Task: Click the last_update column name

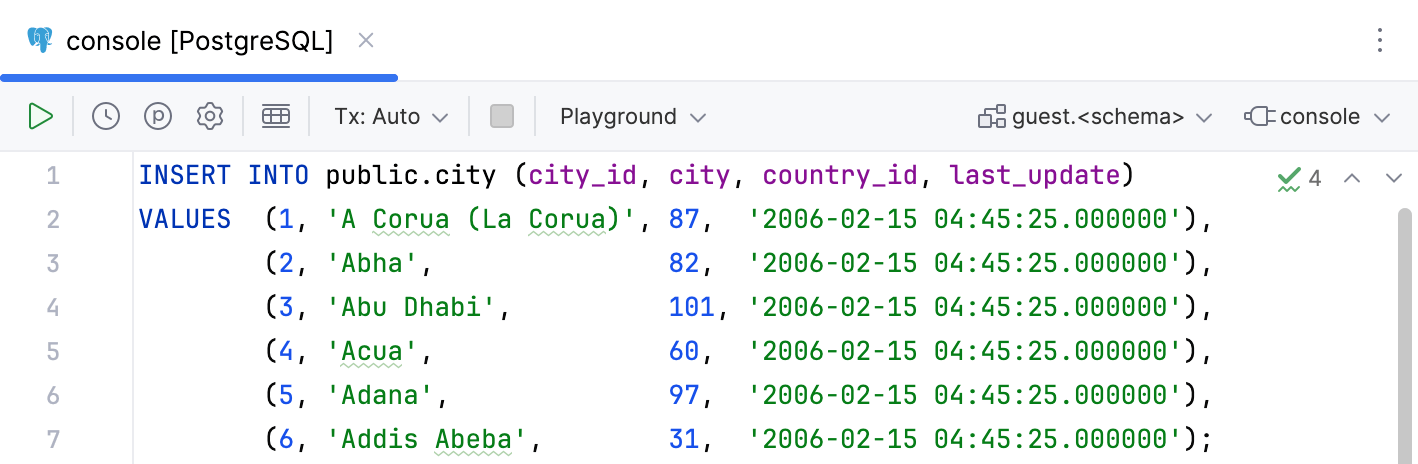Action: coord(1034,176)
